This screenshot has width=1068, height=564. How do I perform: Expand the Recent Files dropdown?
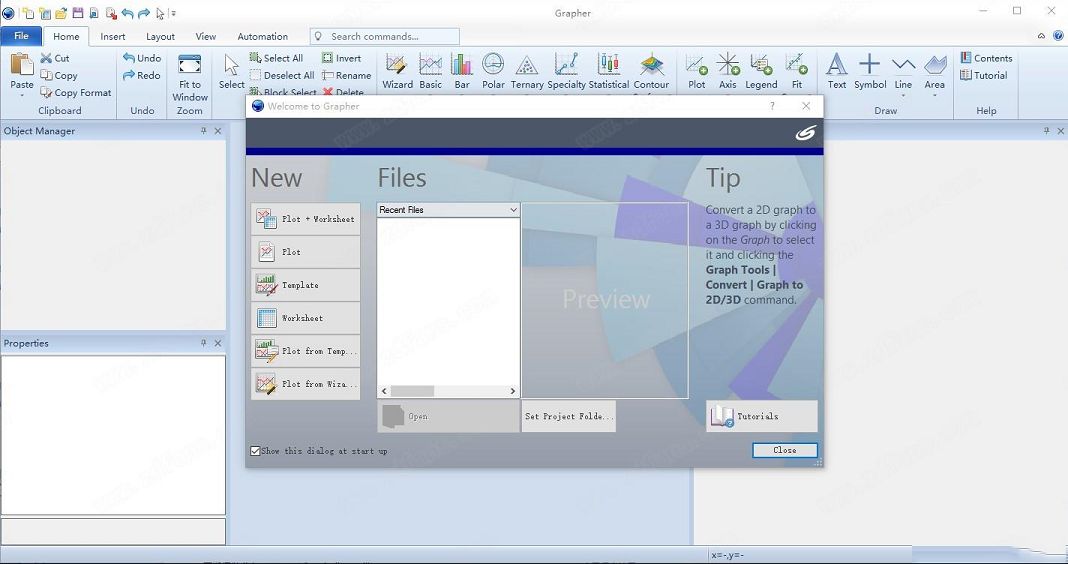click(513, 210)
